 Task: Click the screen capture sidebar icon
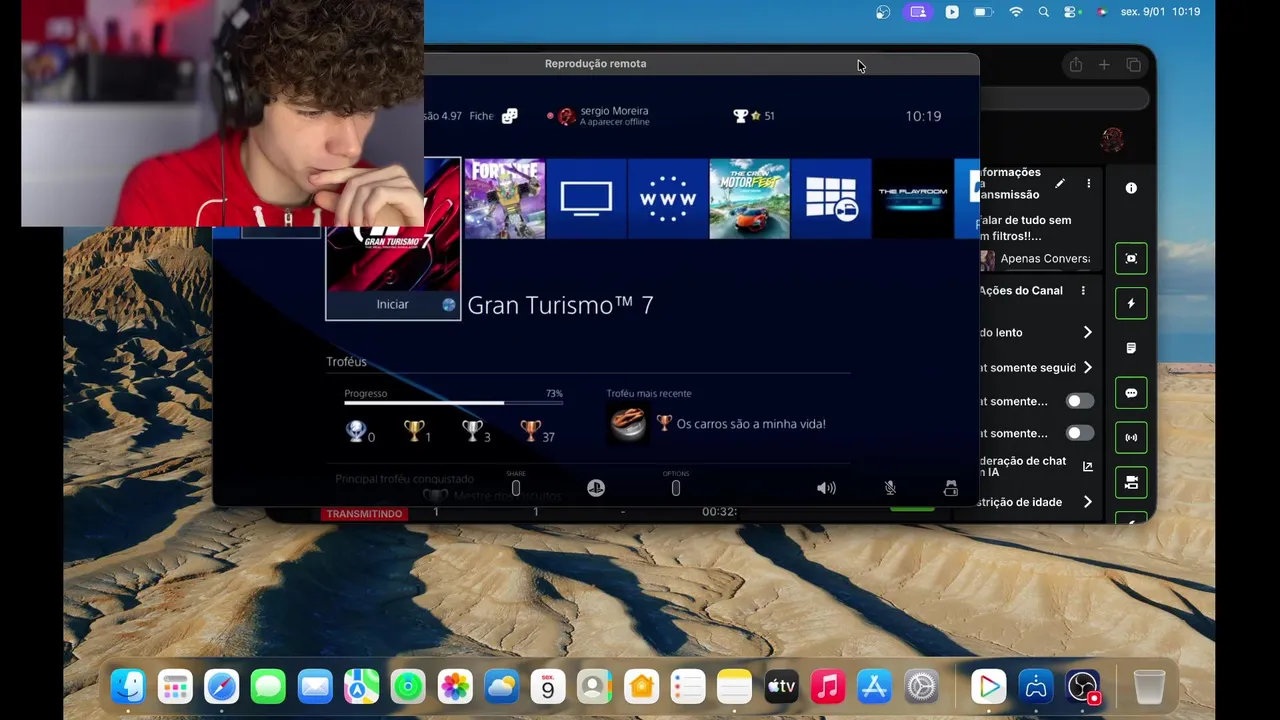(1131, 258)
